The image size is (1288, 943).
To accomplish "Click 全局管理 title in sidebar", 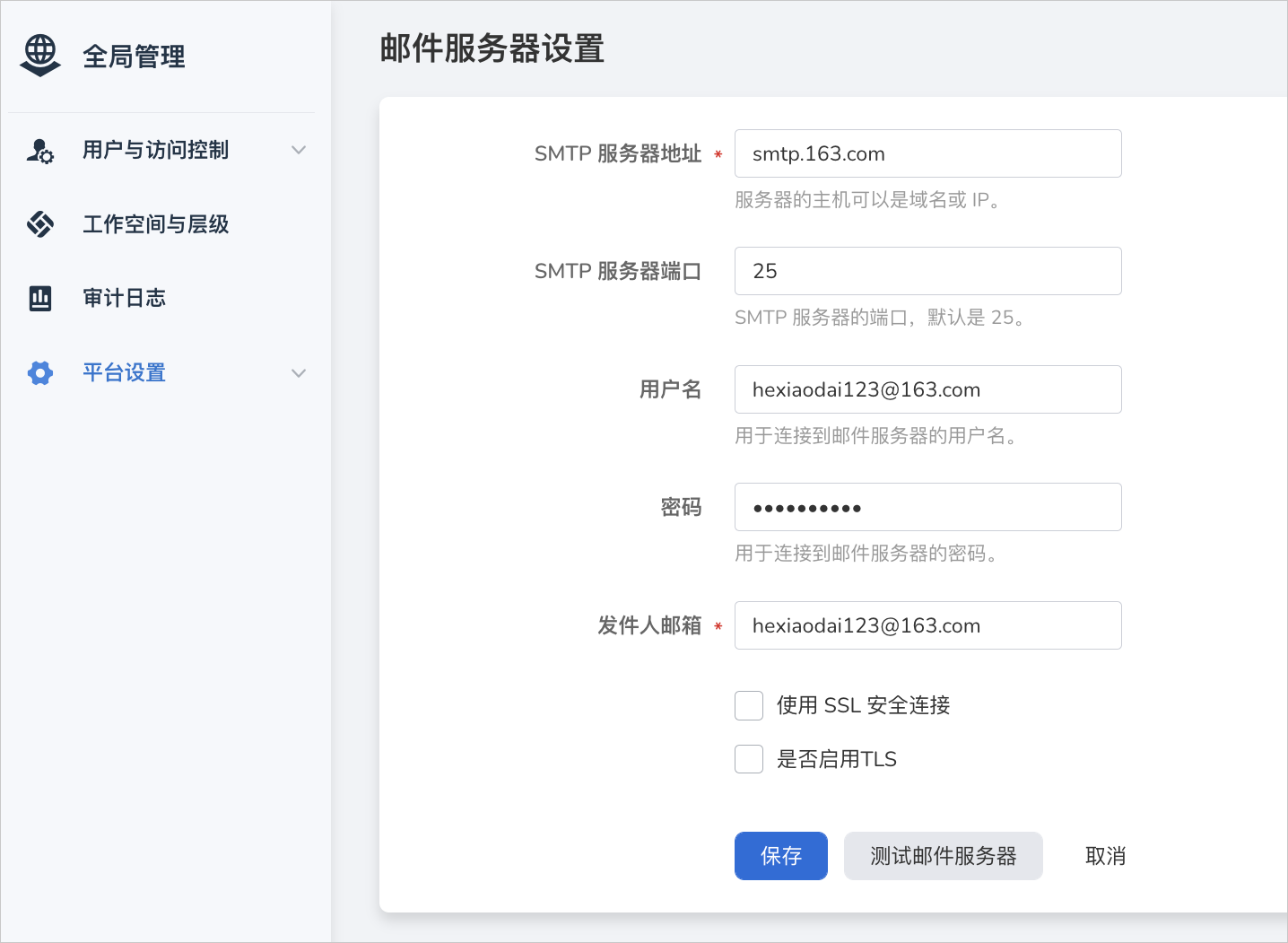I will [x=134, y=57].
